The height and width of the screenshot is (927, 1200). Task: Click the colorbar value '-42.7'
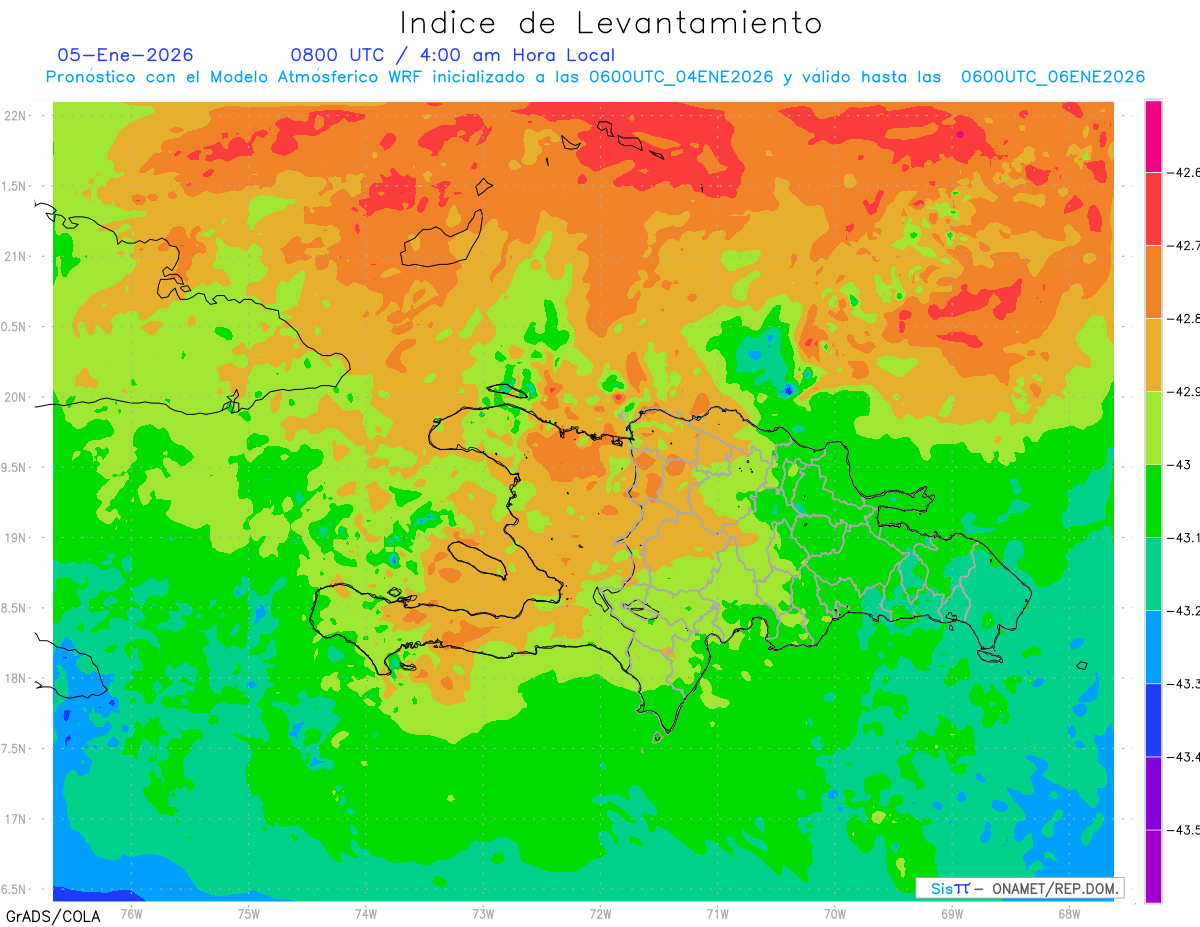[x=1184, y=246]
